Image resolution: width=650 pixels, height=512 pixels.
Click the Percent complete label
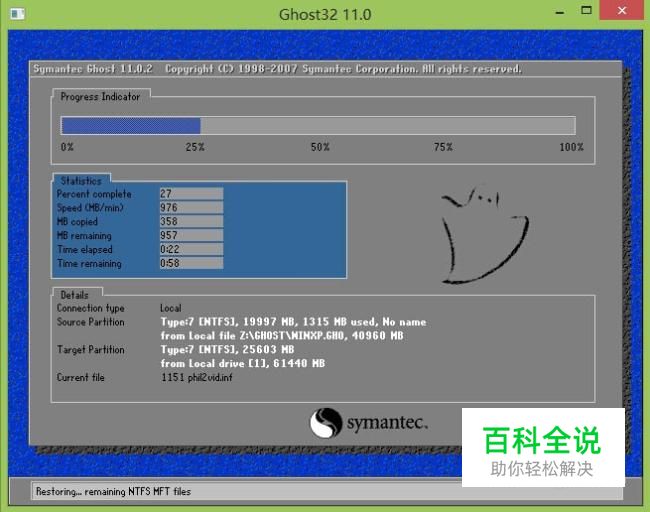[94, 194]
